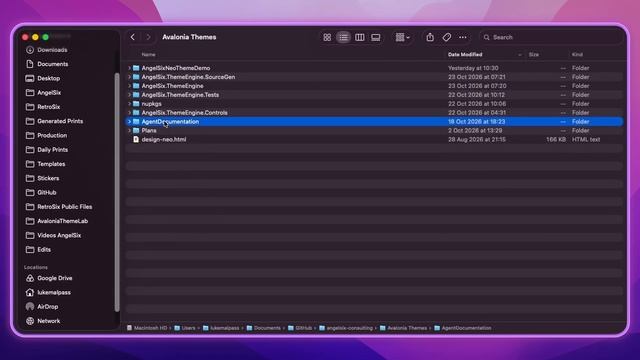Screen dimensions: 640x360
Task: Open Downloads in the sidebar
Action: click(52, 50)
